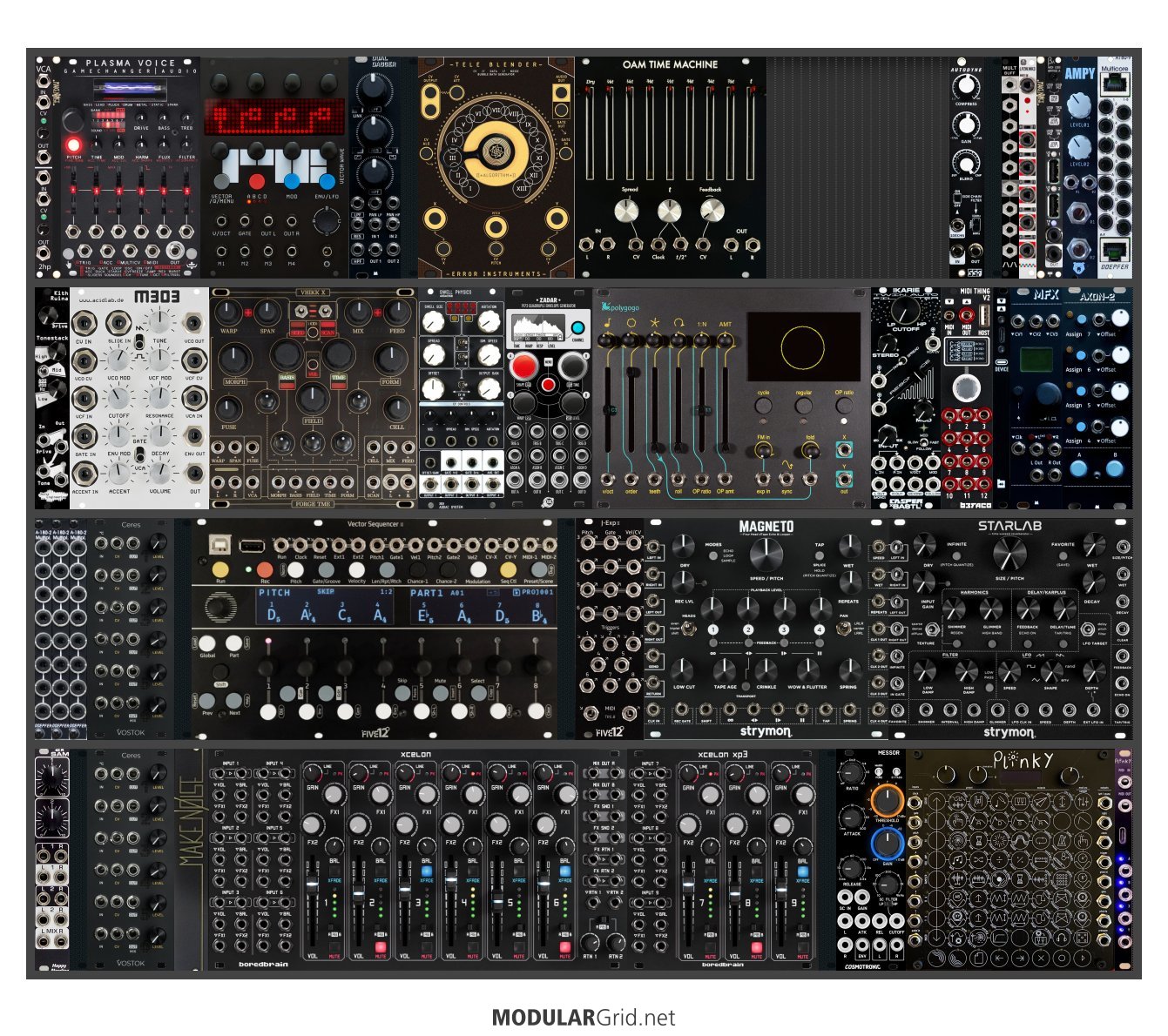Click the Magneto Speed/Pitch knob

(765, 555)
